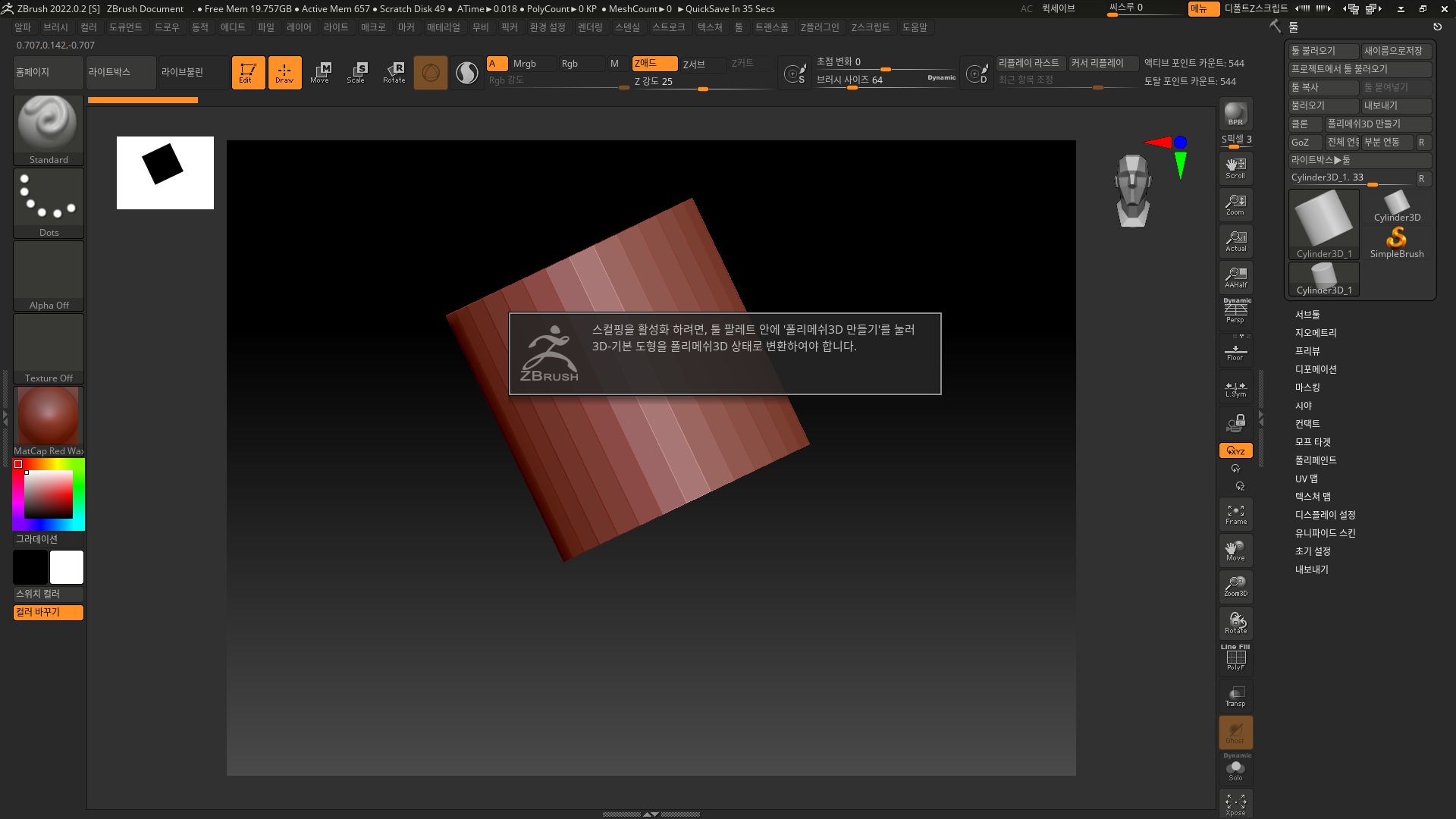Click the 컬러 바꾸기 button
Screen dimensions: 1456x819
tap(49, 612)
